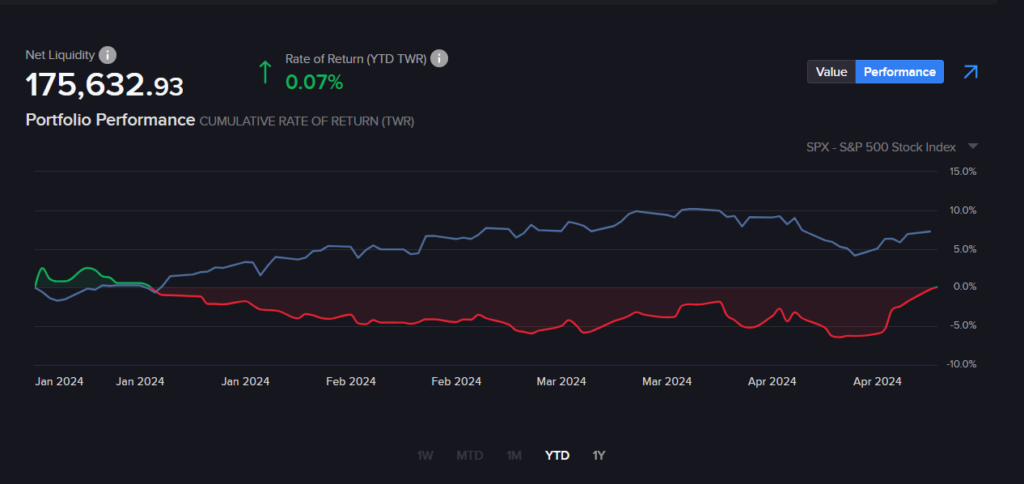Click the red shaded negative return area
Viewport: 1024px width, 484px height.
(x=500, y=305)
